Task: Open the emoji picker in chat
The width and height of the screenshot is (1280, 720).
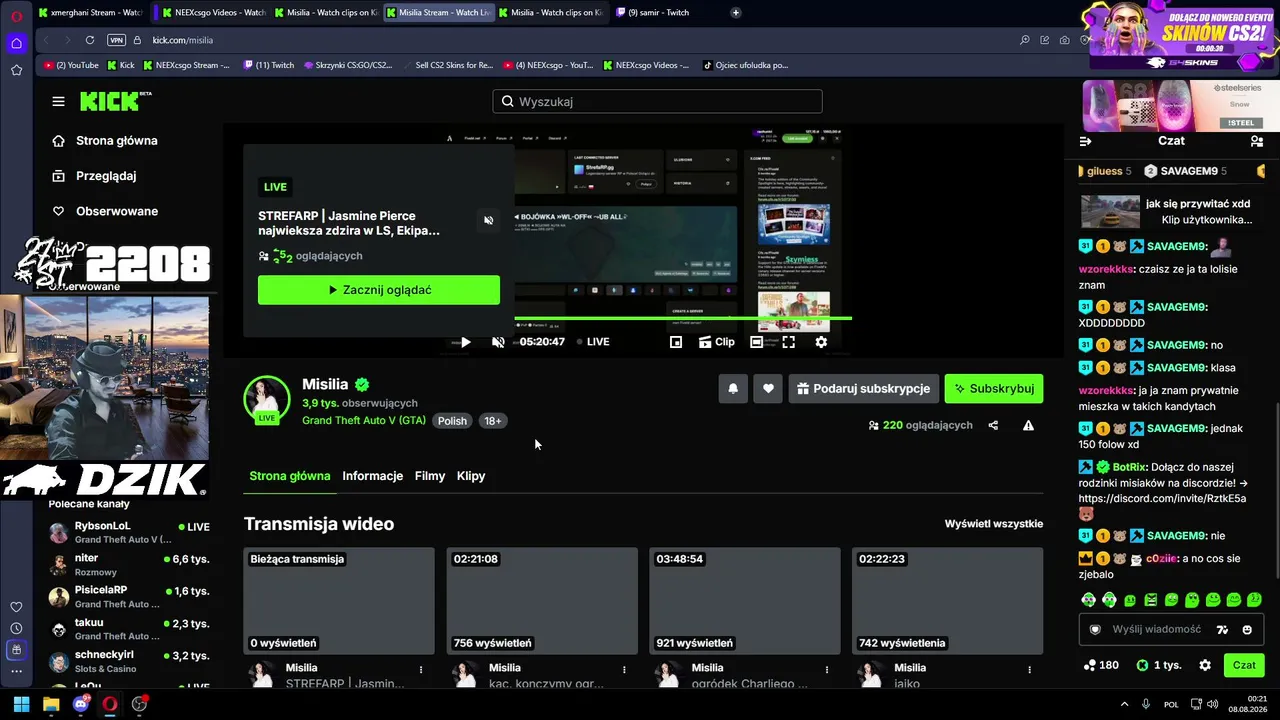Action: pyautogui.click(x=1247, y=629)
